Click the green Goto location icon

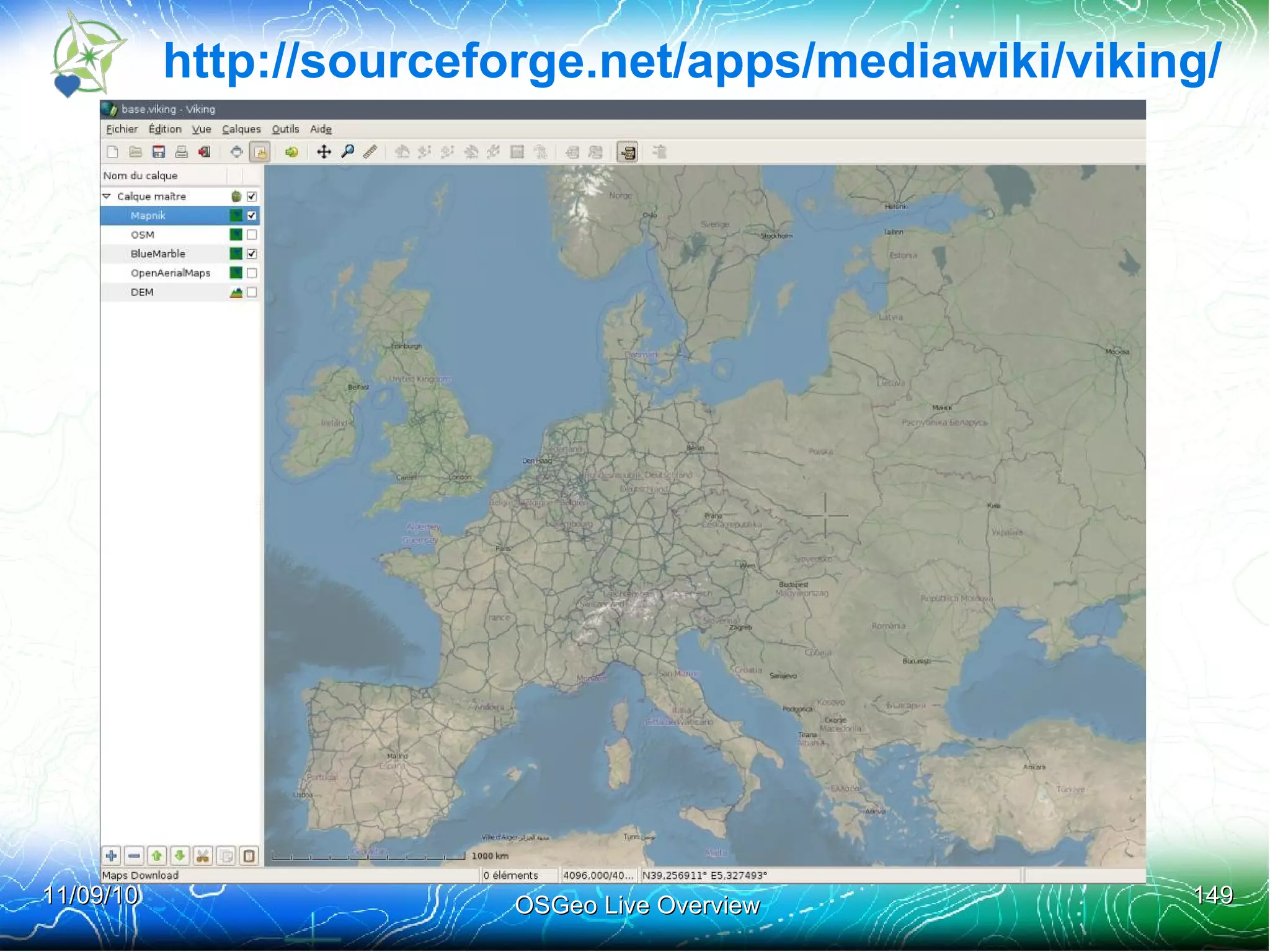coord(291,152)
